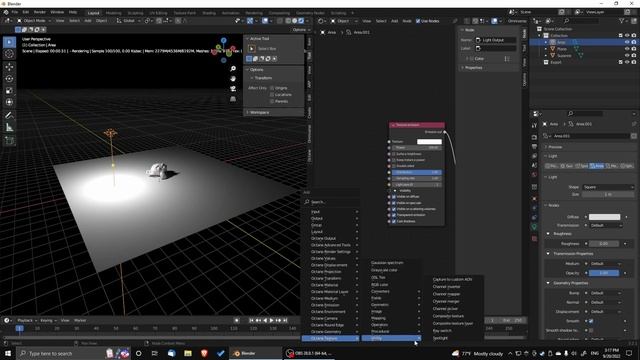Expand the Preview panel in properties

[555, 147]
